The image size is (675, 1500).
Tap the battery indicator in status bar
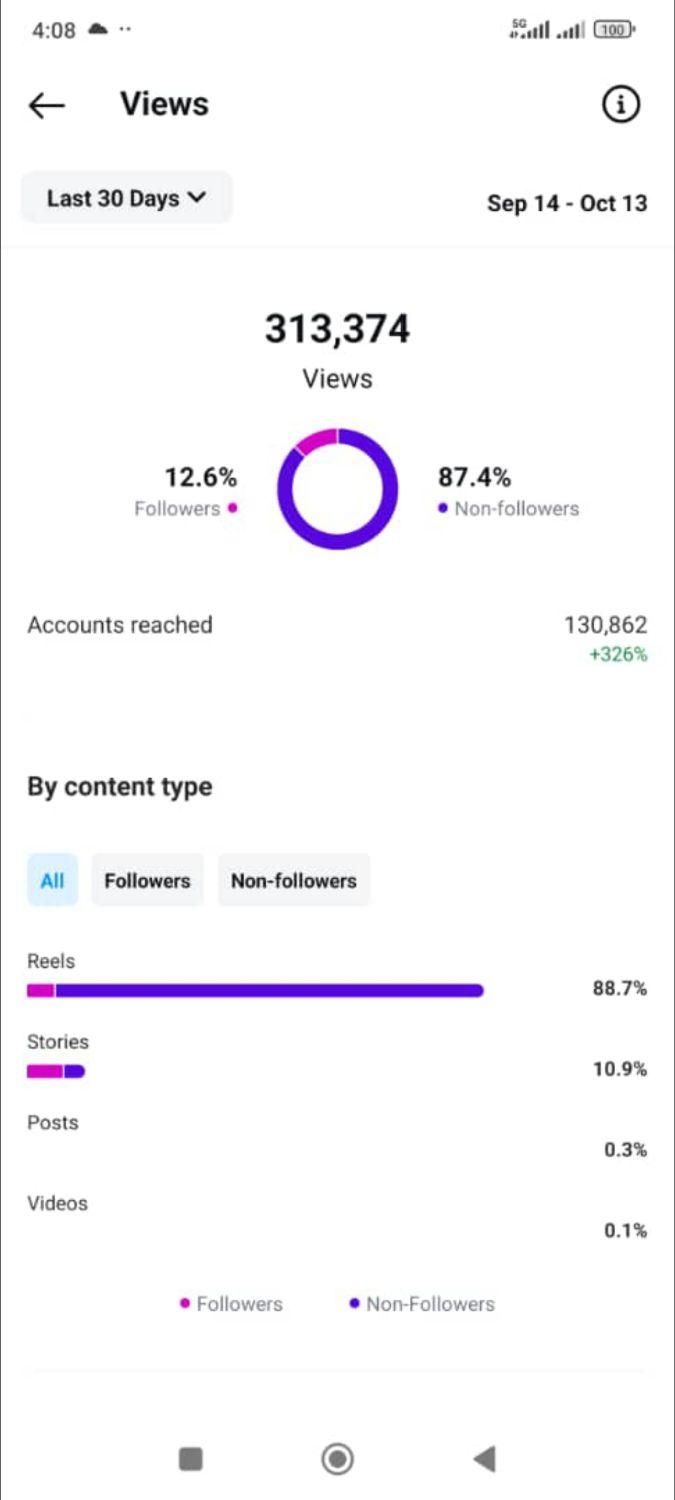(x=614, y=30)
